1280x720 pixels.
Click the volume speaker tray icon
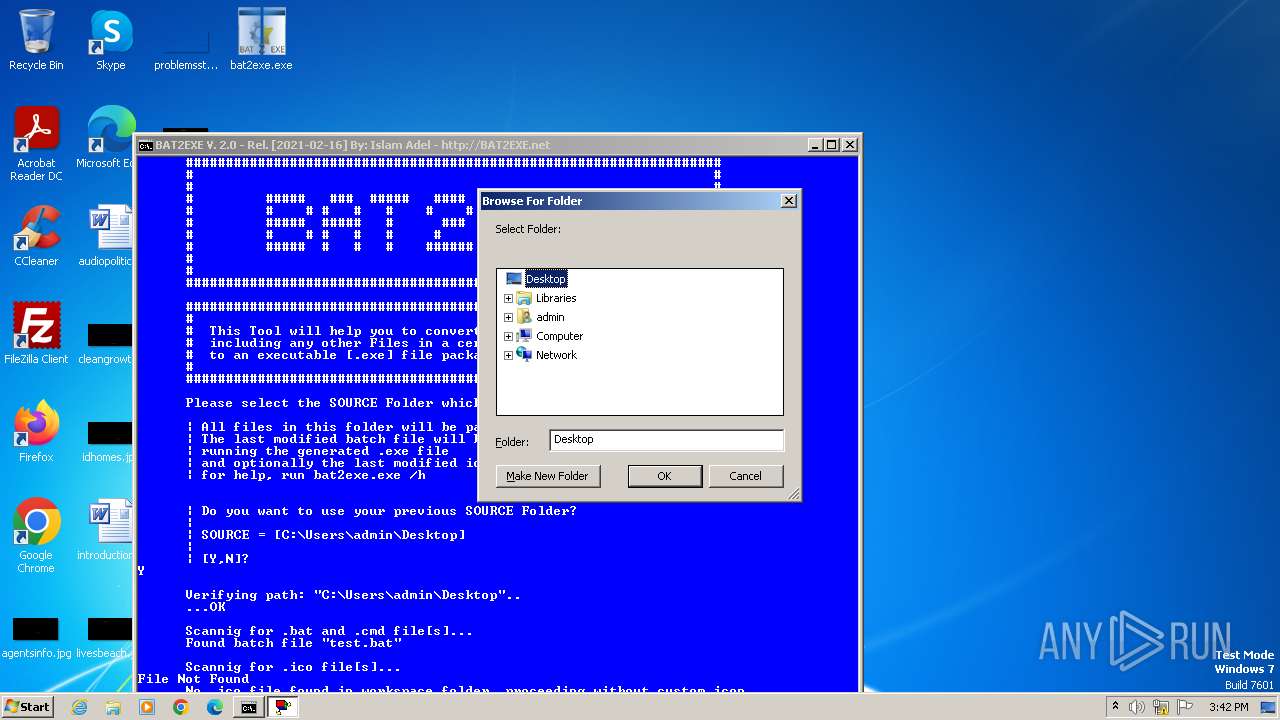1137,707
